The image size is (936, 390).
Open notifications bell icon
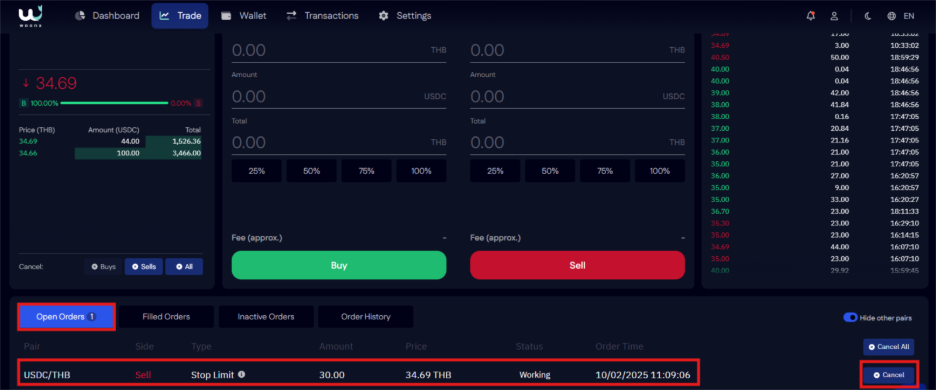pos(810,16)
